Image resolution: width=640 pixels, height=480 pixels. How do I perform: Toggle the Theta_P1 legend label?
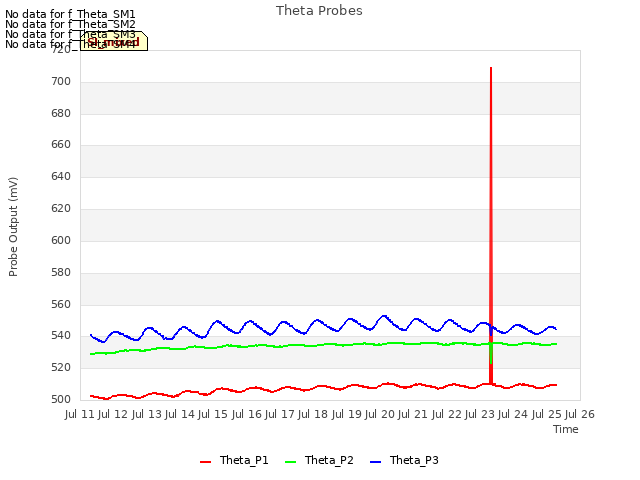tap(244, 460)
